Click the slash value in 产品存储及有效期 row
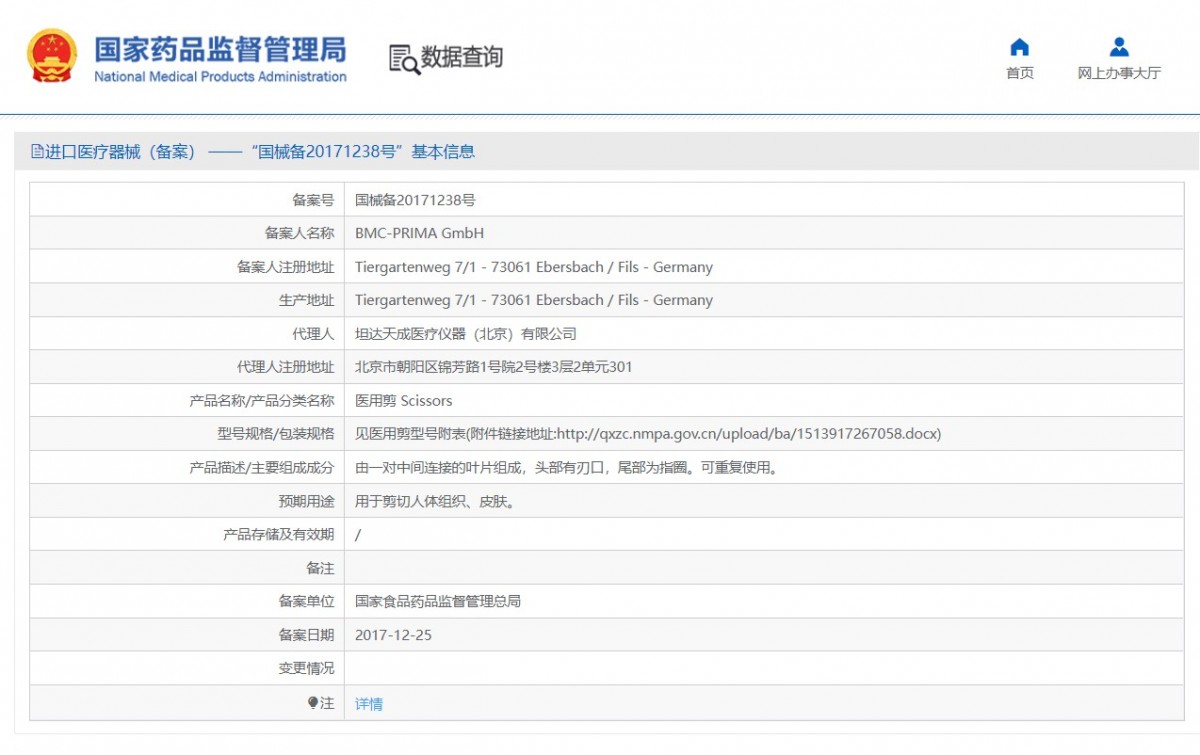 [x=358, y=535]
